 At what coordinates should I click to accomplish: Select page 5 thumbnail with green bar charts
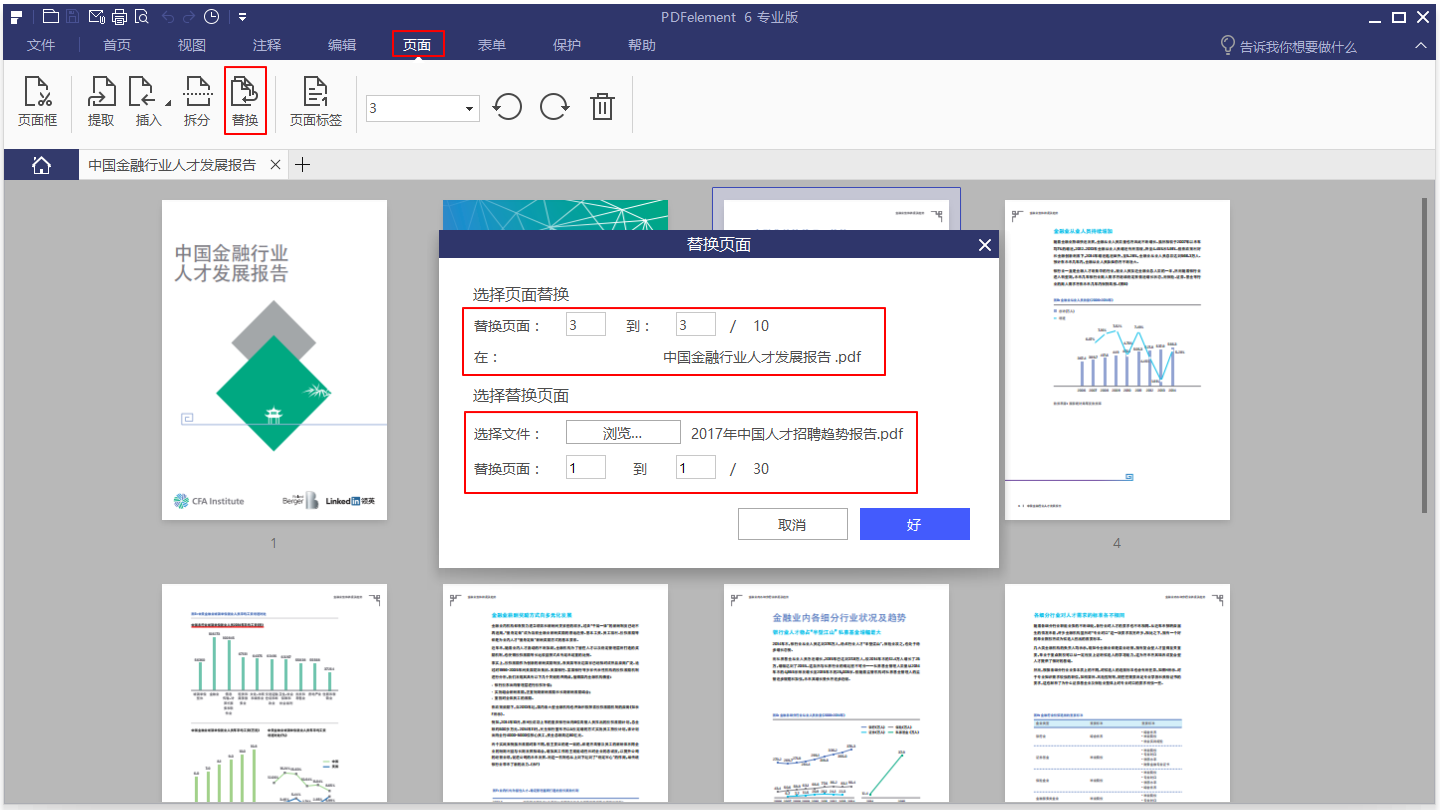274,694
